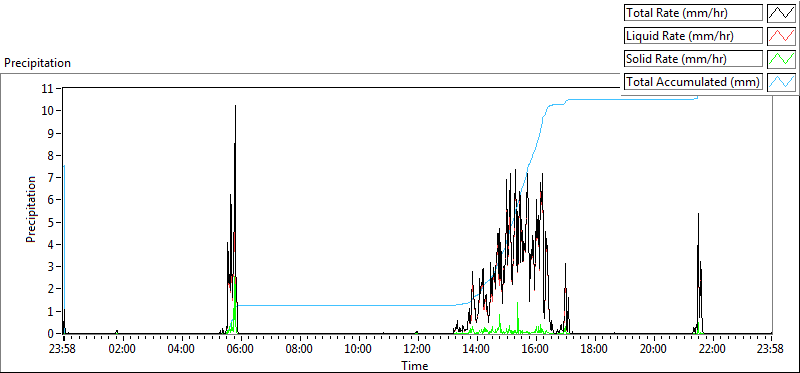This screenshot has height=373, width=800.
Task: Click the Total Rate black plot icon
Action: [x=780, y=13]
